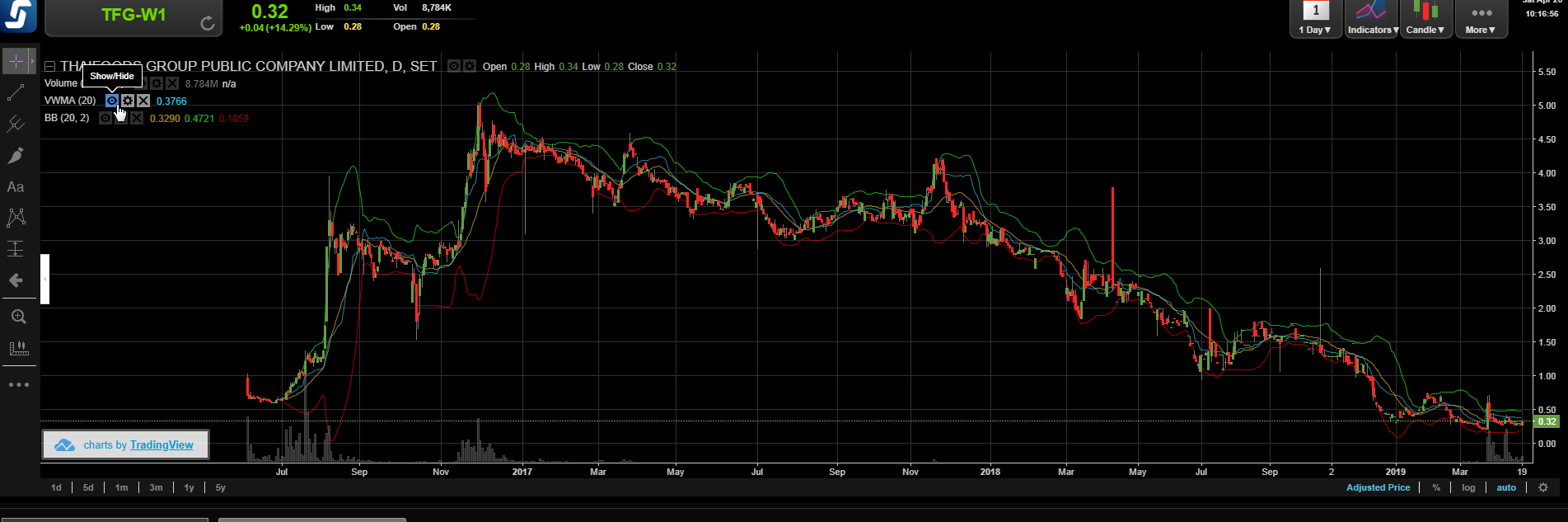Toggle VWMA (20) show/hide eye
This screenshot has width=1568, height=522.
click(112, 101)
